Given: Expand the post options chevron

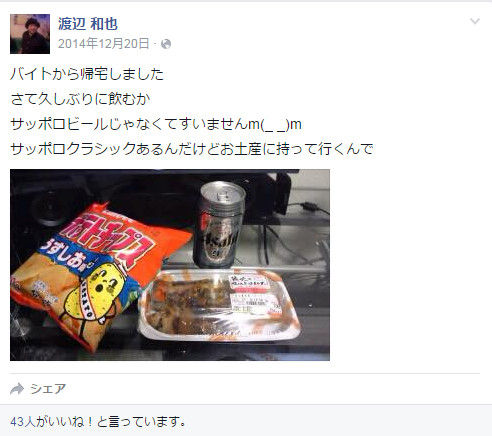Looking at the screenshot, I should coord(475,21).
